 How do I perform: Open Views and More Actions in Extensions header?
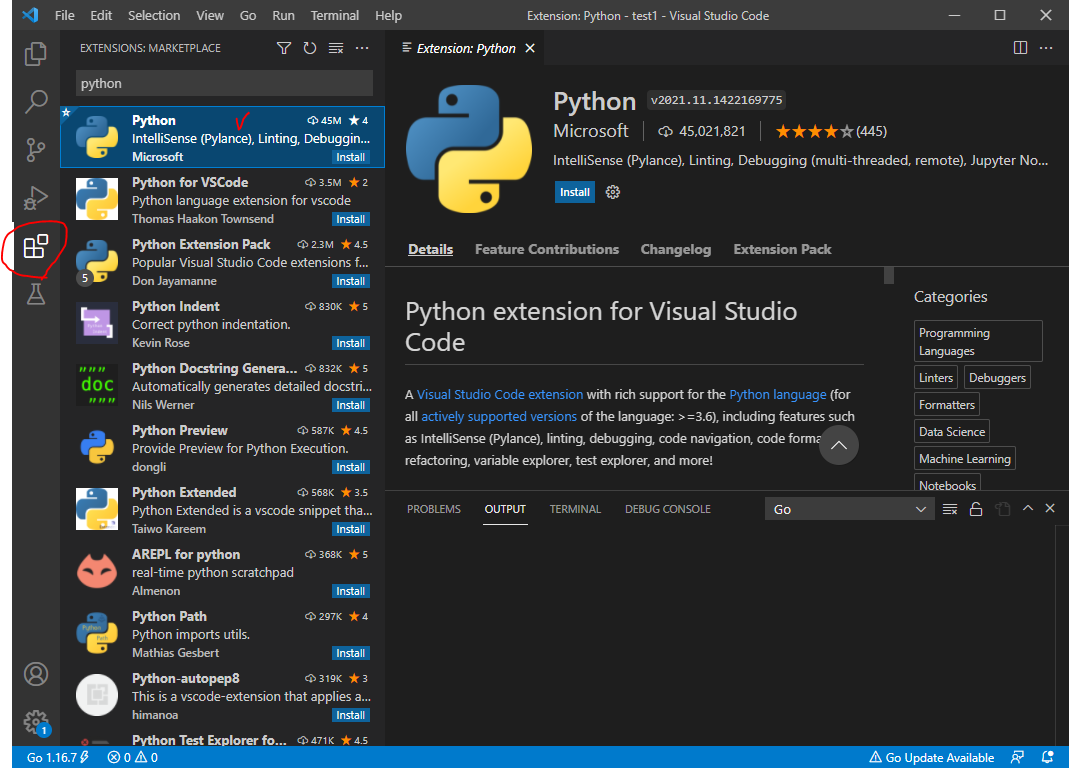pyautogui.click(x=362, y=48)
